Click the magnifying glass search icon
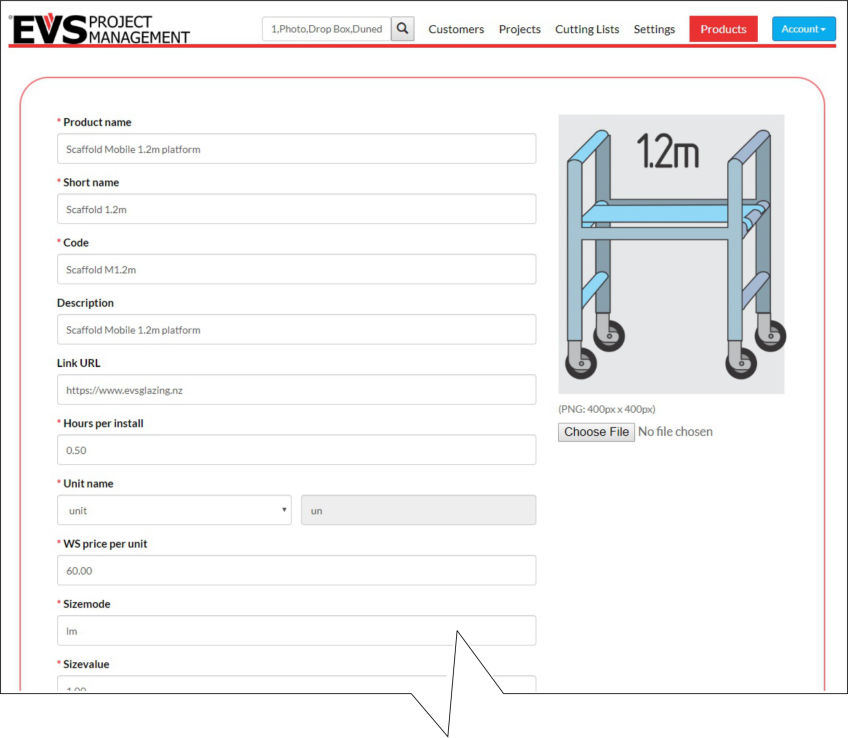Screen dimensions: 848x738 [x=402, y=29]
